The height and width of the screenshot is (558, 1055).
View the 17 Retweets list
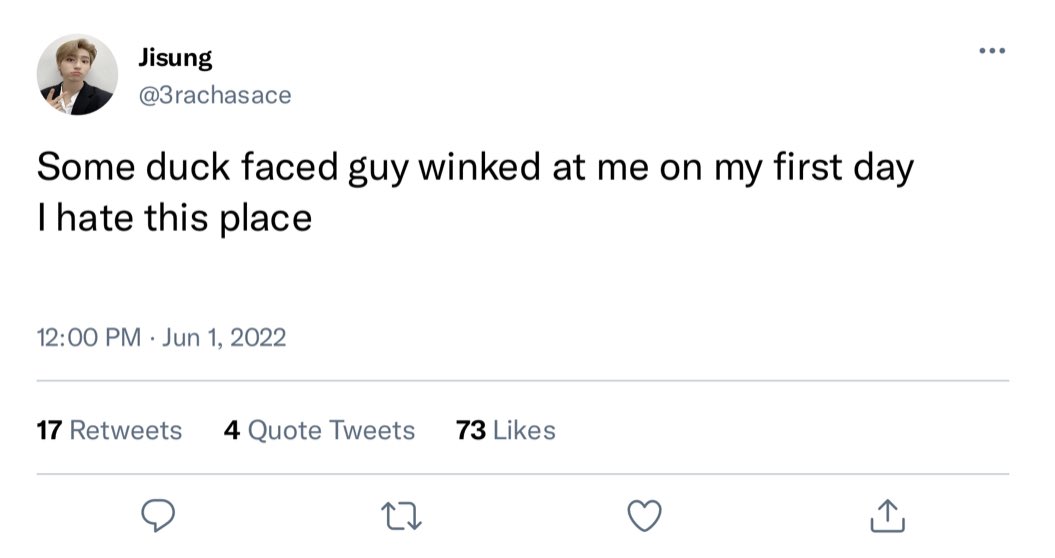click(x=109, y=430)
